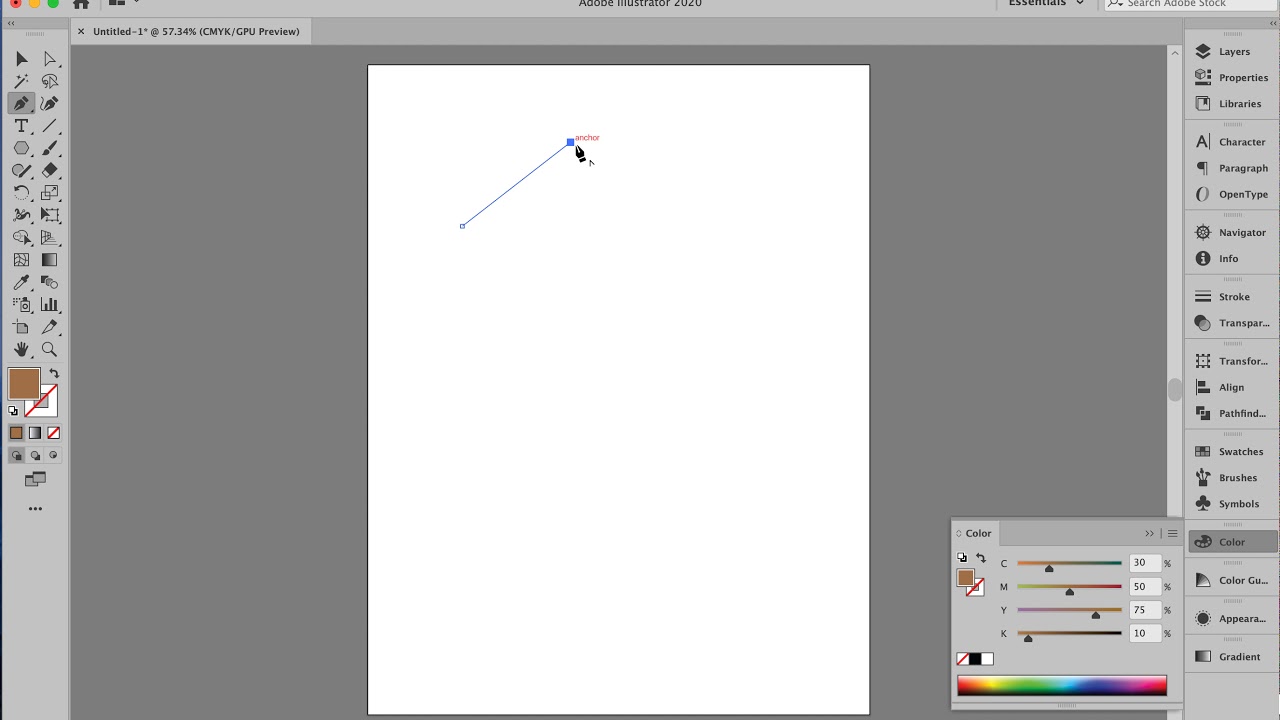Click the Color panel tab
The height and width of the screenshot is (720, 1280).
tap(978, 533)
